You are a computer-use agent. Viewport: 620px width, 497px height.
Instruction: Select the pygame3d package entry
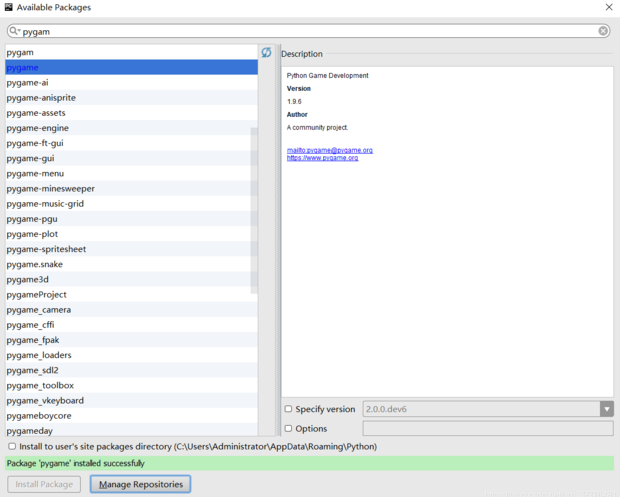27,279
